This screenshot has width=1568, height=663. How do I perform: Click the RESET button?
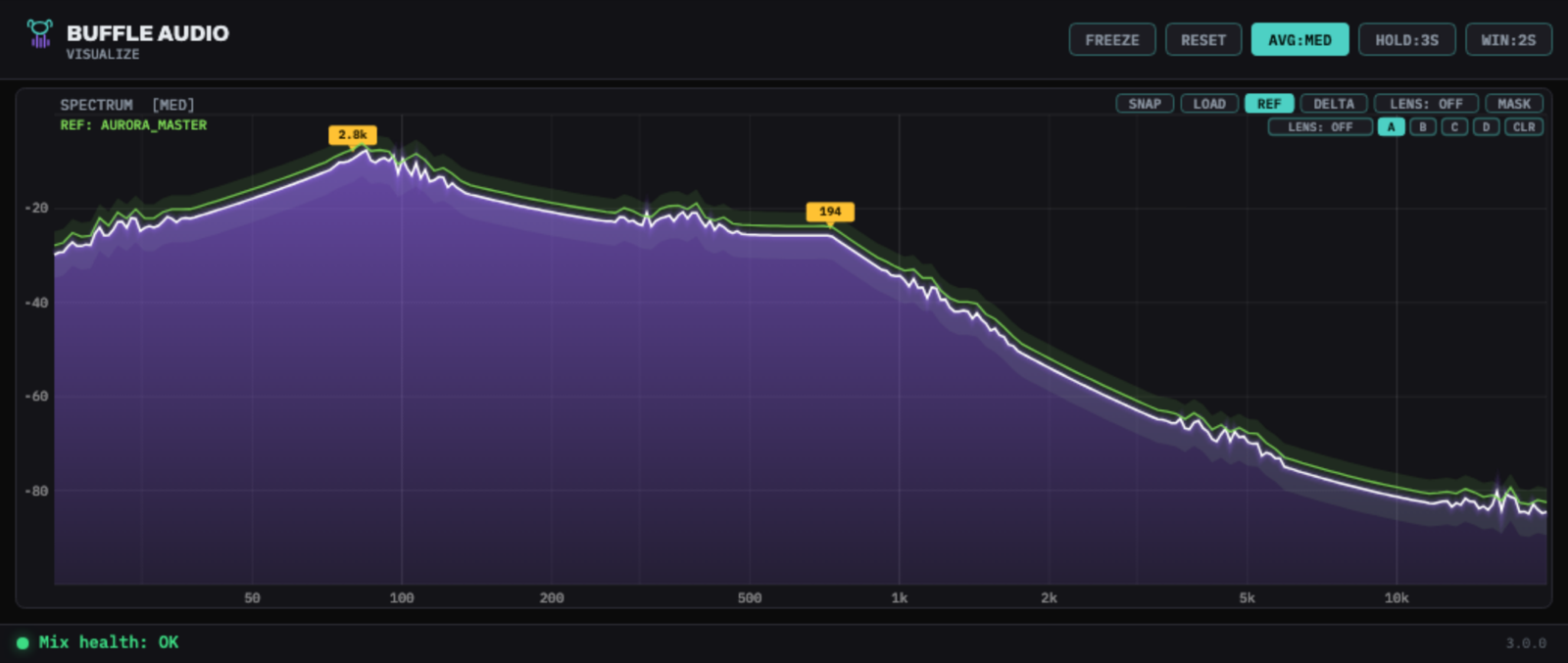point(1203,40)
